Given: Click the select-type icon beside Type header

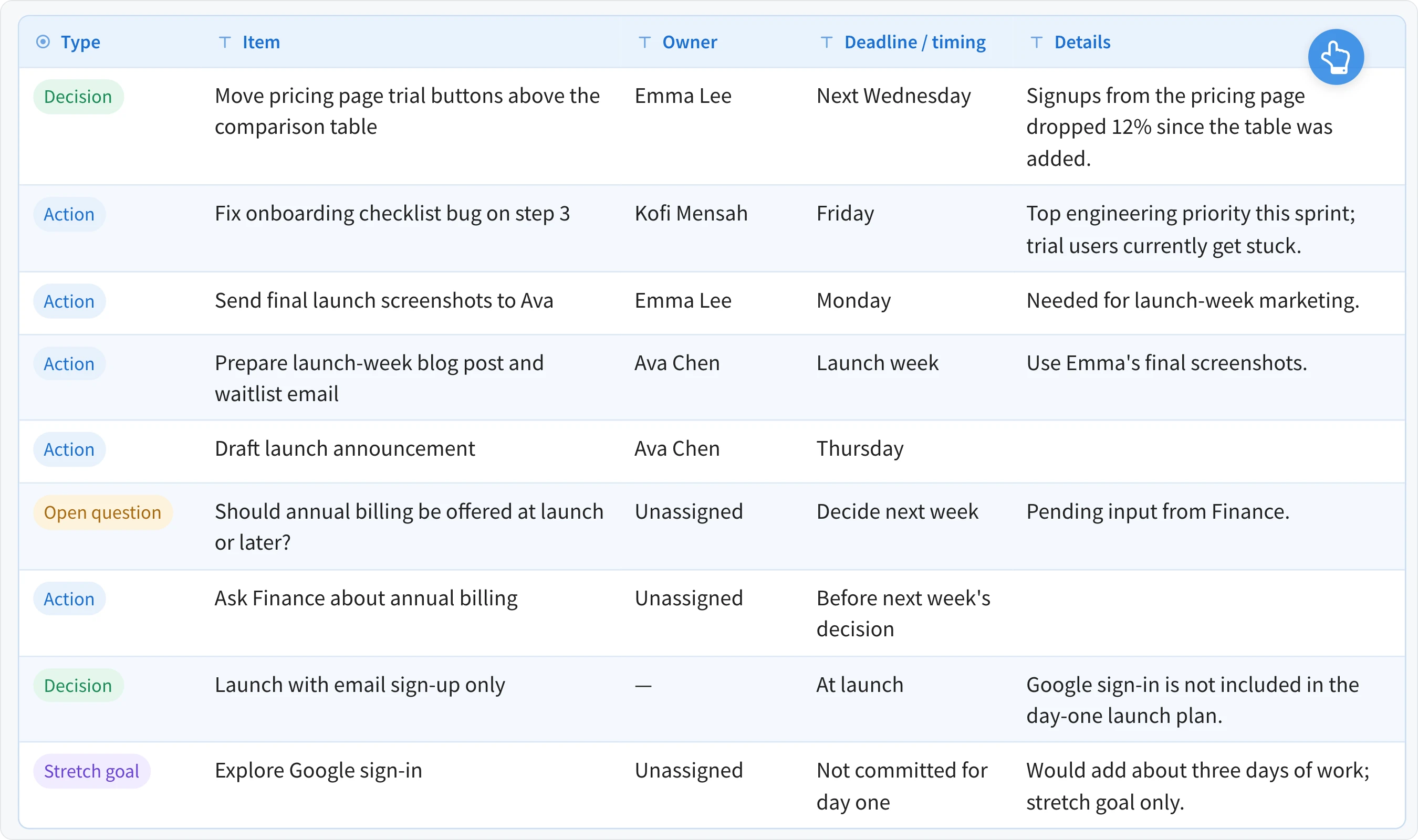Looking at the screenshot, I should [43, 42].
